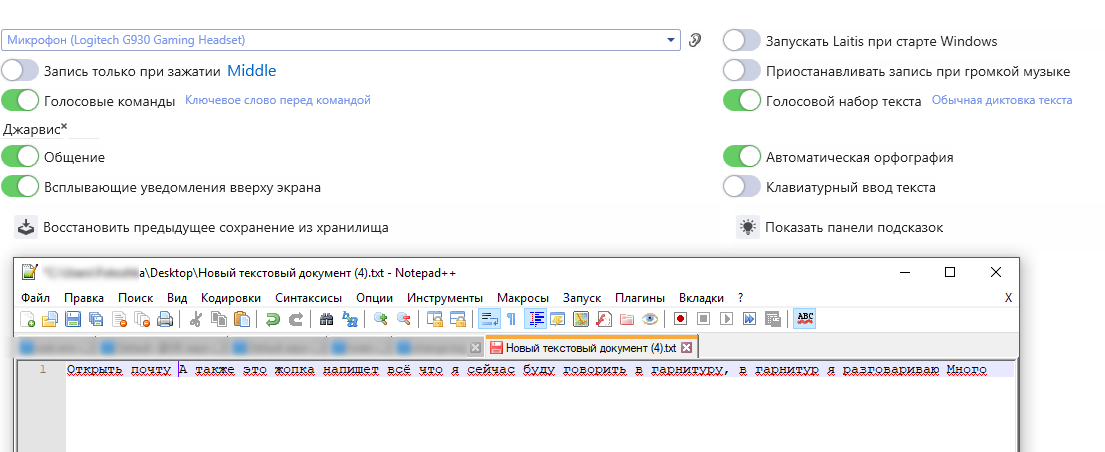The width and height of the screenshot is (1105, 452).
Task: Open the Плагины menu
Action: coord(638,298)
